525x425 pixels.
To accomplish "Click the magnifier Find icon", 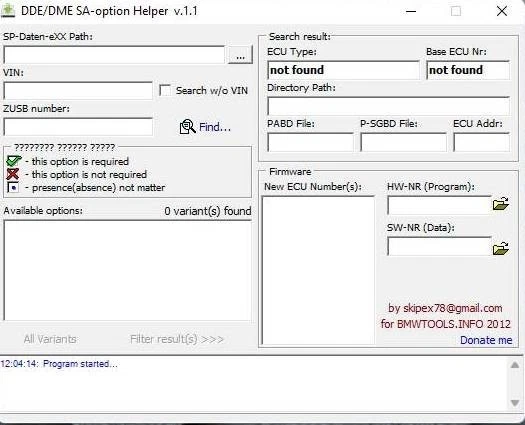I will (x=188, y=127).
